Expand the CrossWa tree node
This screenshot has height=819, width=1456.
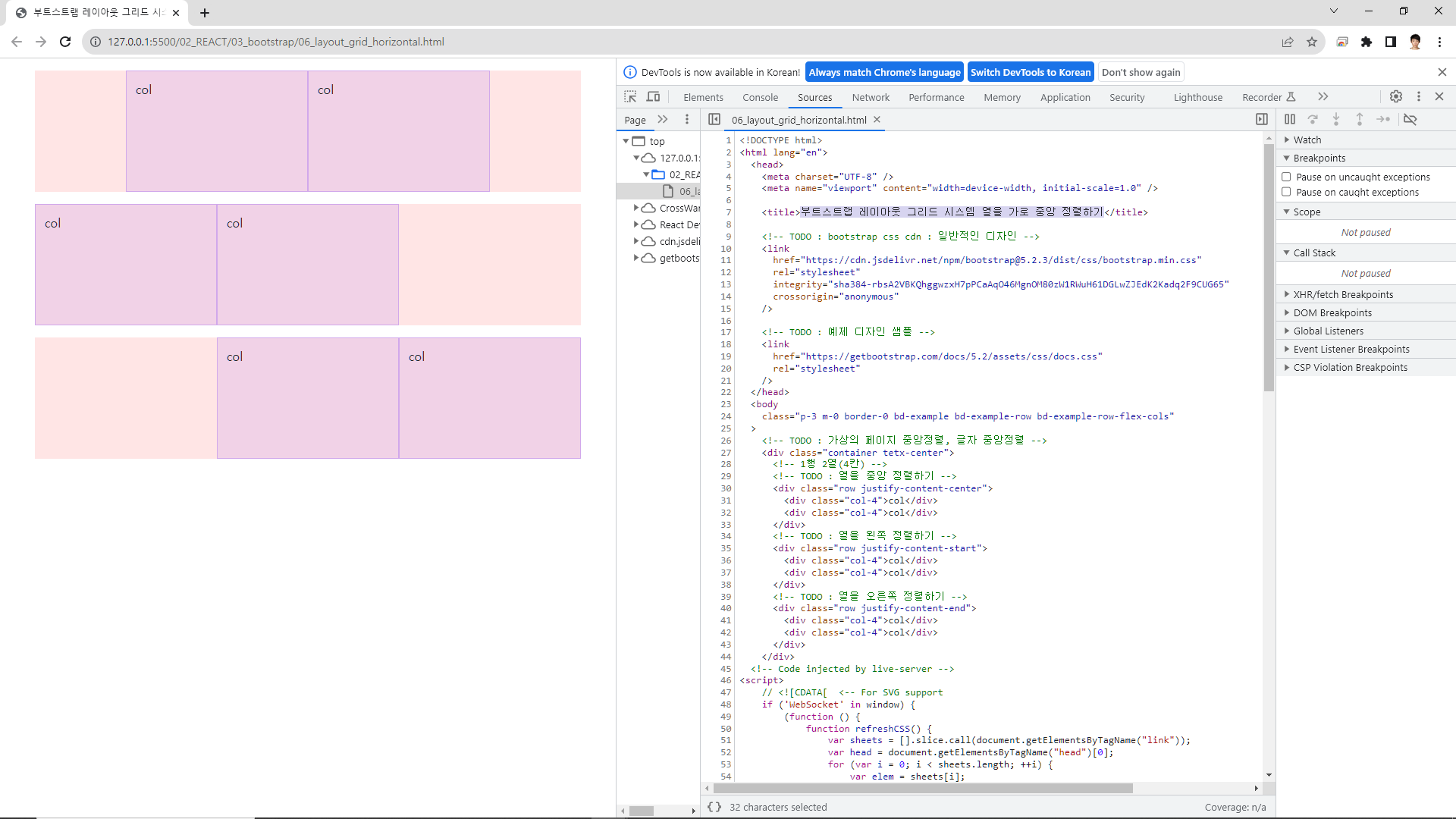pos(636,208)
